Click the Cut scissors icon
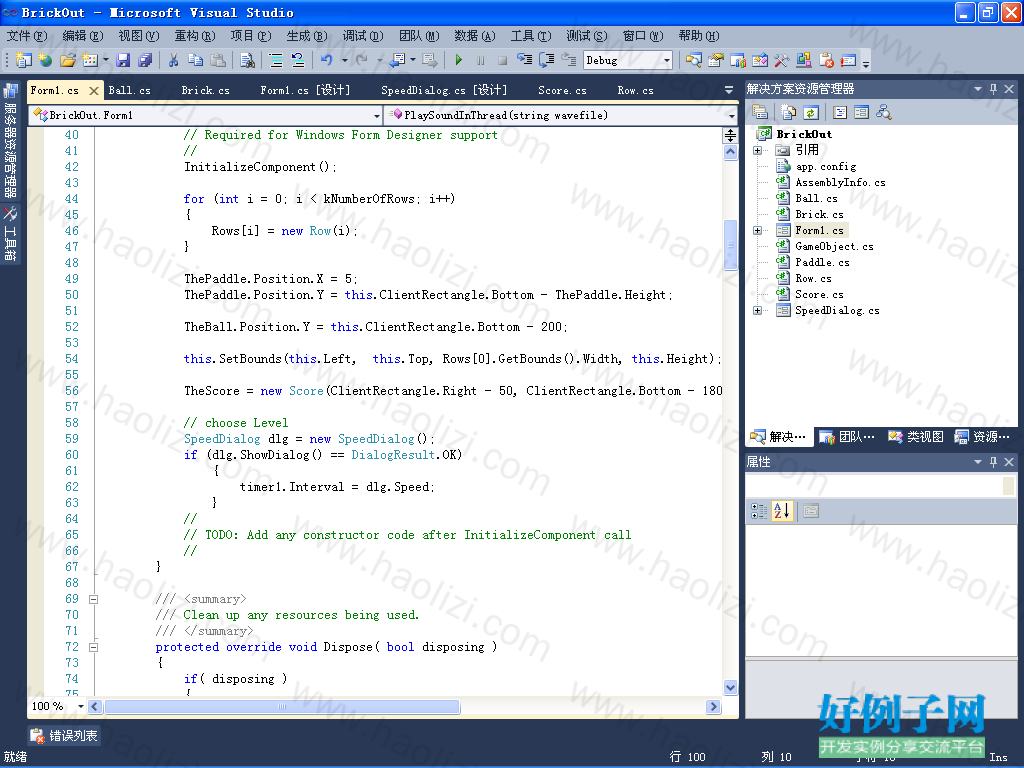The width and height of the screenshot is (1024, 768). coord(174,60)
